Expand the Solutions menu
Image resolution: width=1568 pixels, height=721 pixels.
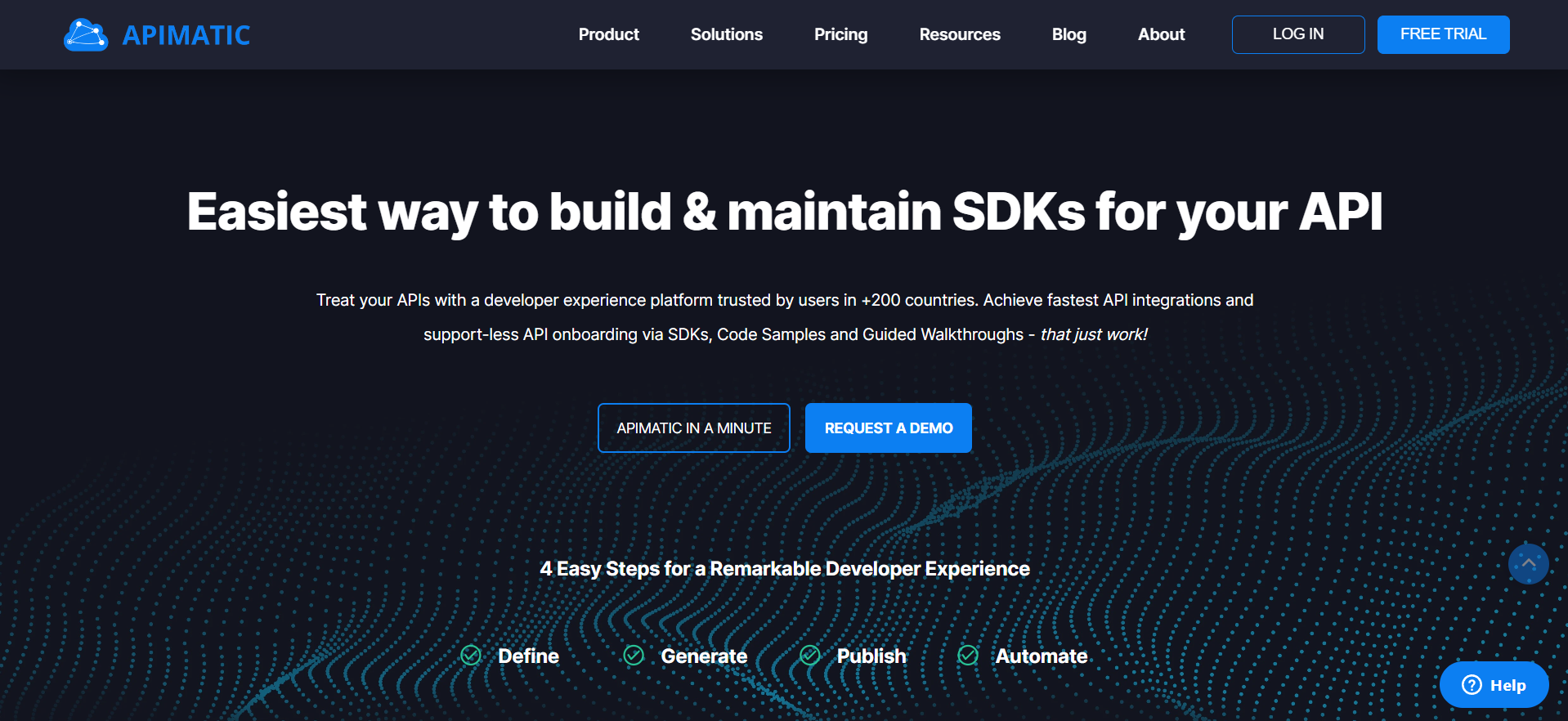point(726,34)
